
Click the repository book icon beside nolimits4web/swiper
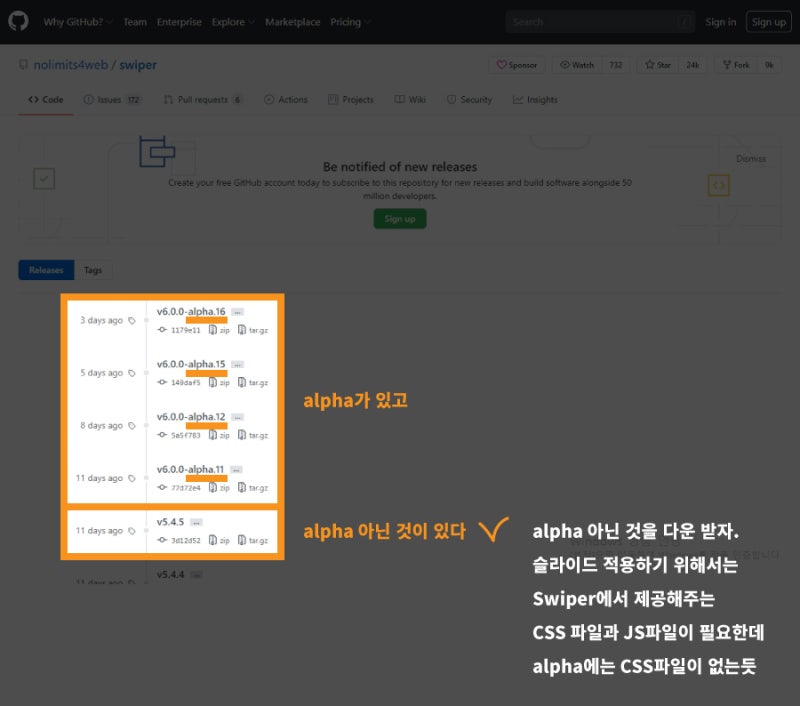(x=23, y=64)
